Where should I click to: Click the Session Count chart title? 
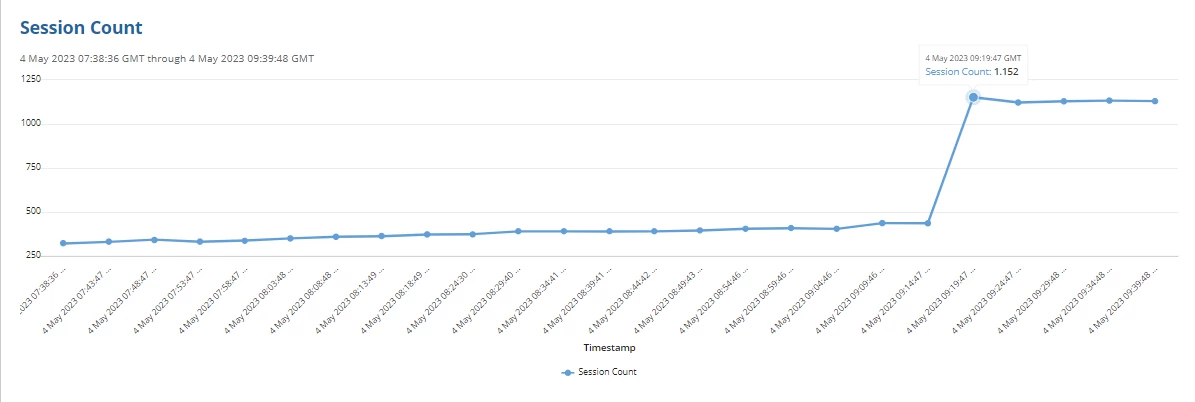click(x=81, y=27)
